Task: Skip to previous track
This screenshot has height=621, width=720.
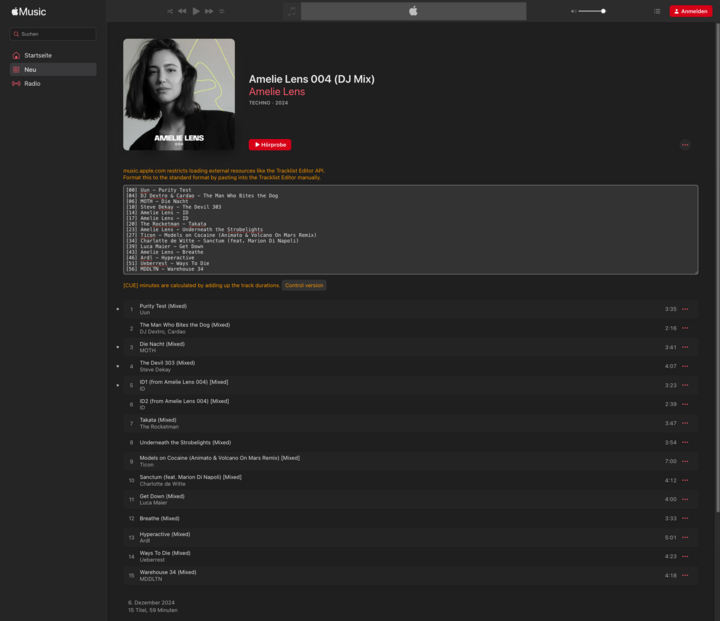Action: 182,11
